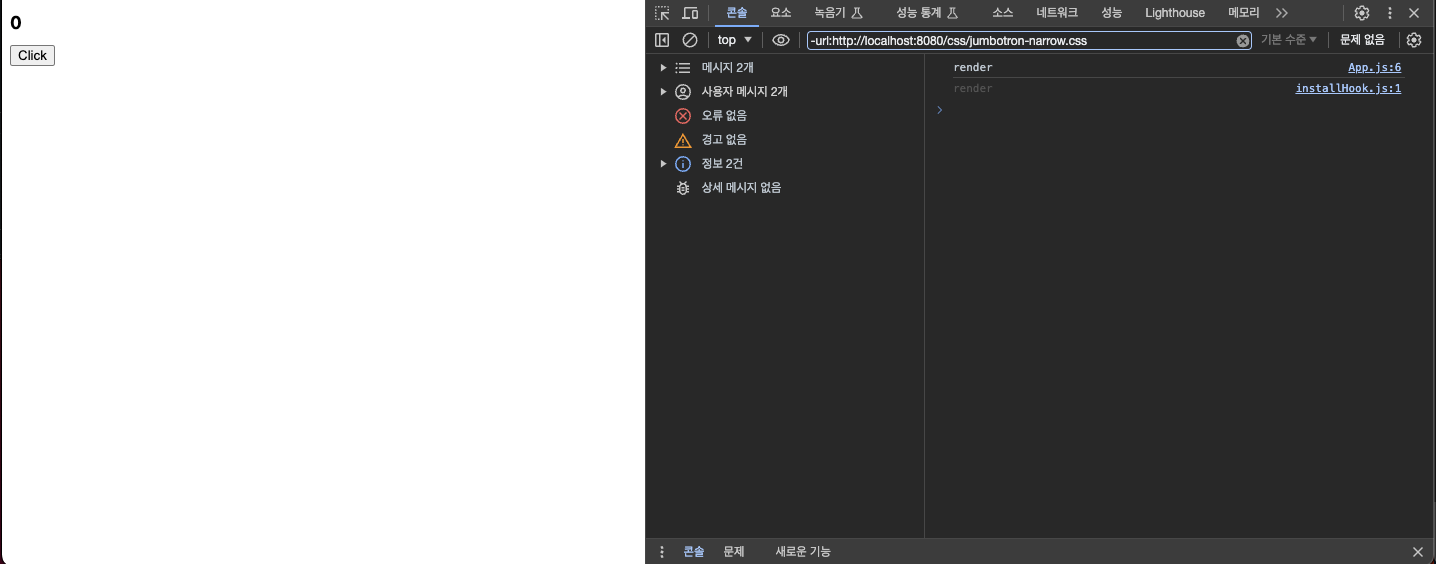This screenshot has height=564, width=1436.
Task: Expand the 메시지 2개 group arrow
Action: [663, 68]
